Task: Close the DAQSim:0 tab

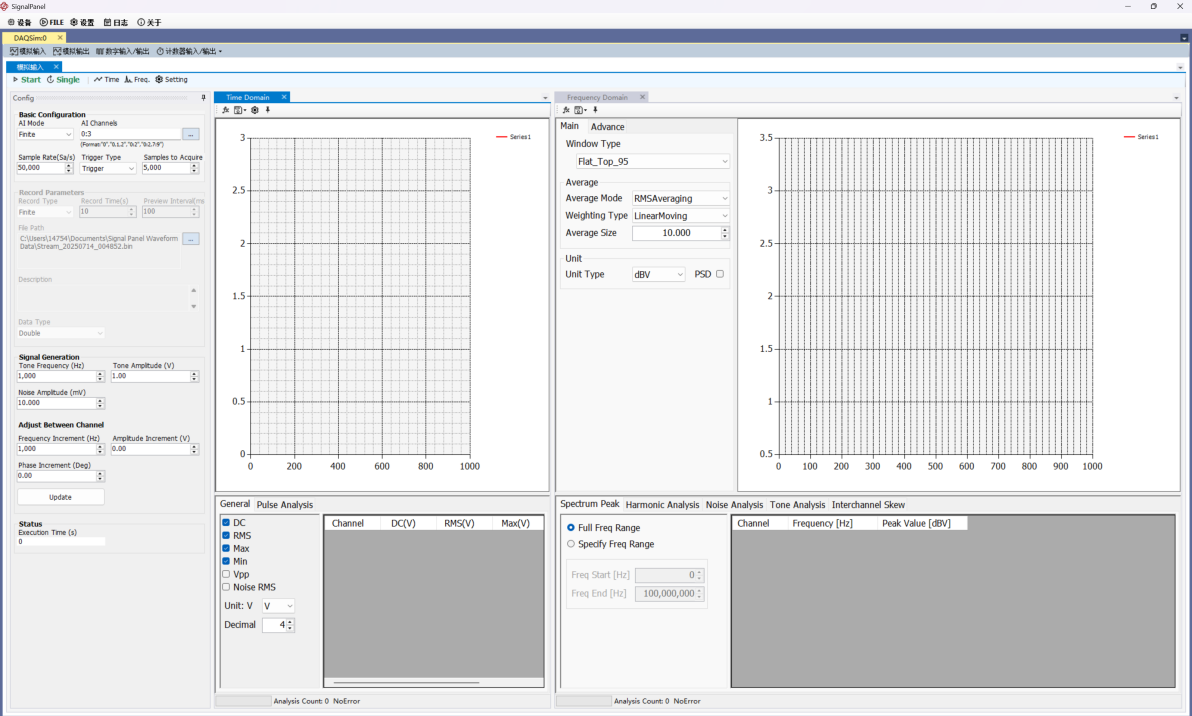Action: (x=60, y=37)
